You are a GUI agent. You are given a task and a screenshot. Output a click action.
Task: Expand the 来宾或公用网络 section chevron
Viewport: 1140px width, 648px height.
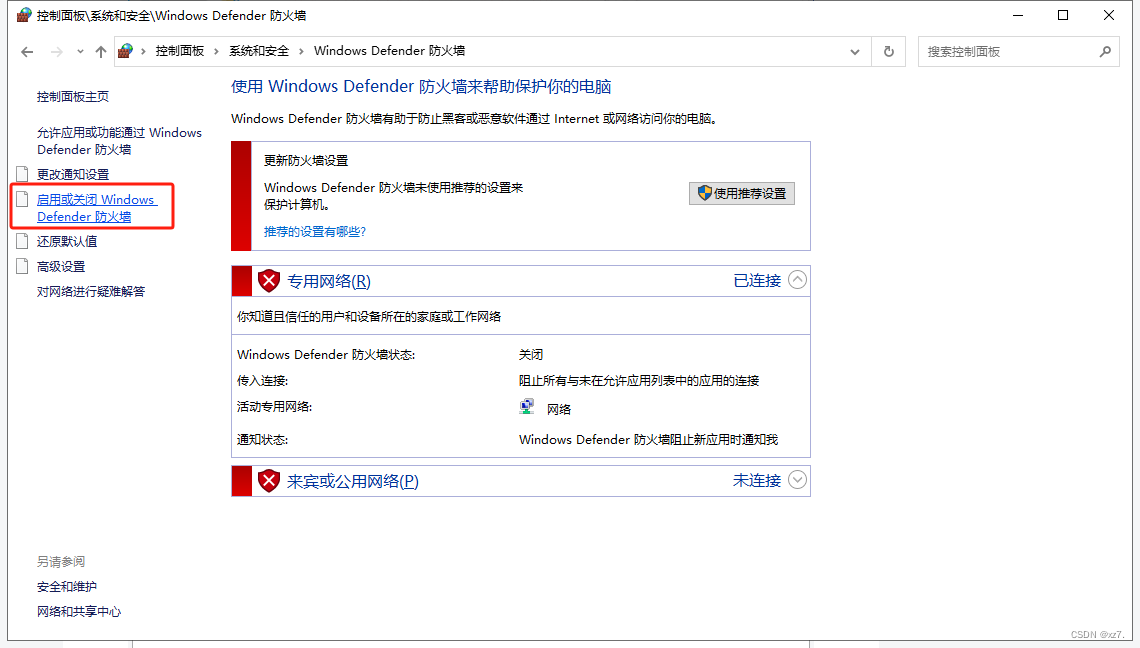tap(798, 480)
